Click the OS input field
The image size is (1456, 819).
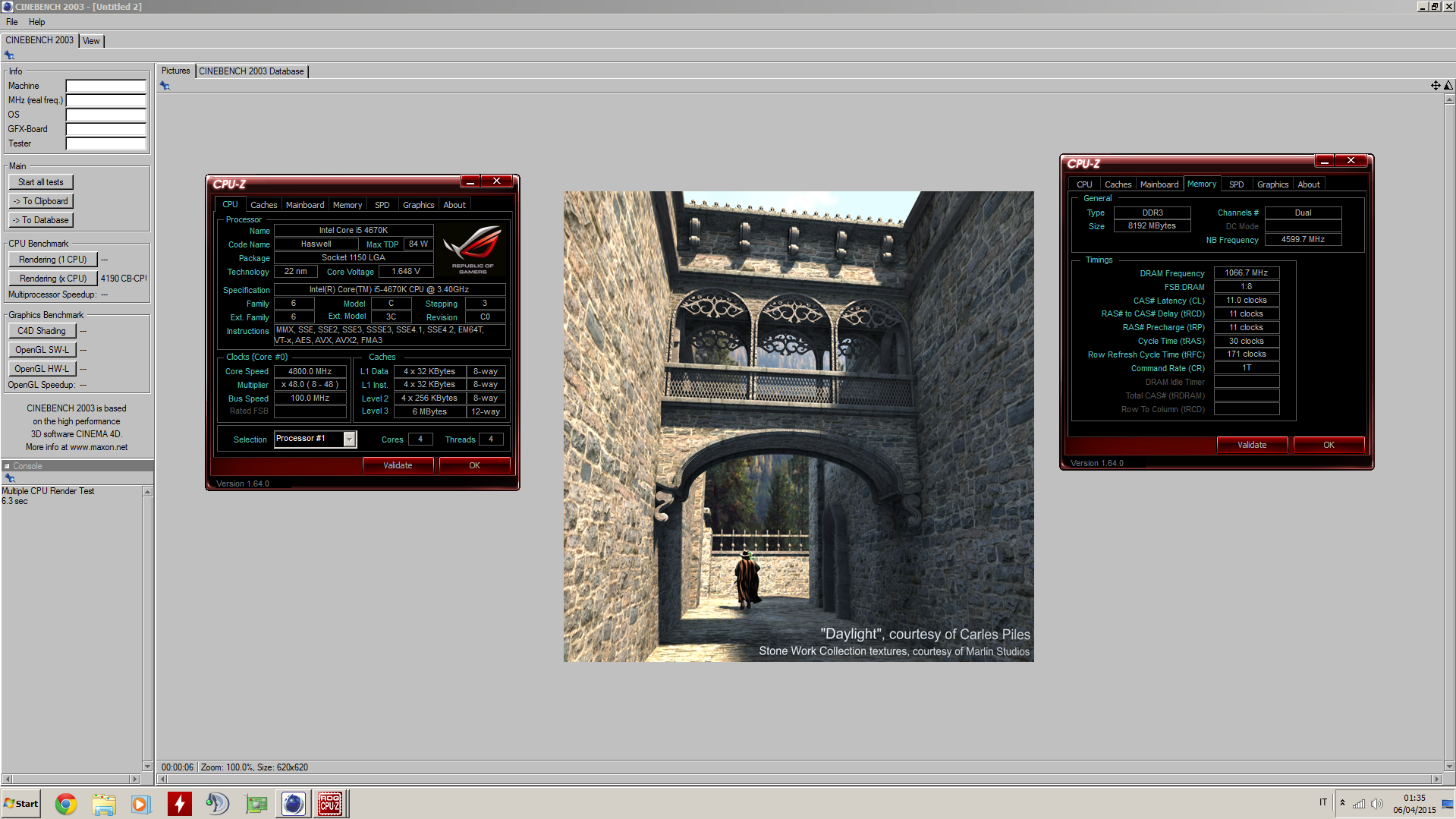coord(105,115)
